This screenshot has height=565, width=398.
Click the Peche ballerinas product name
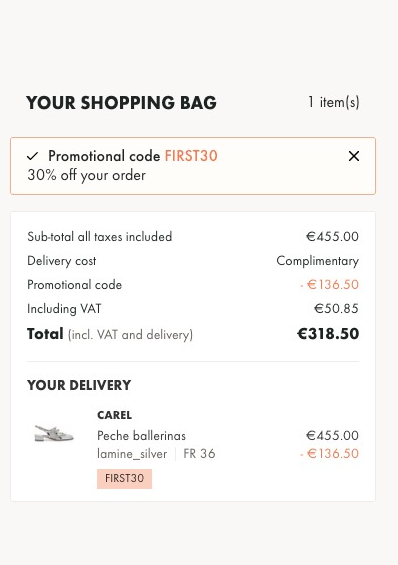(x=141, y=436)
